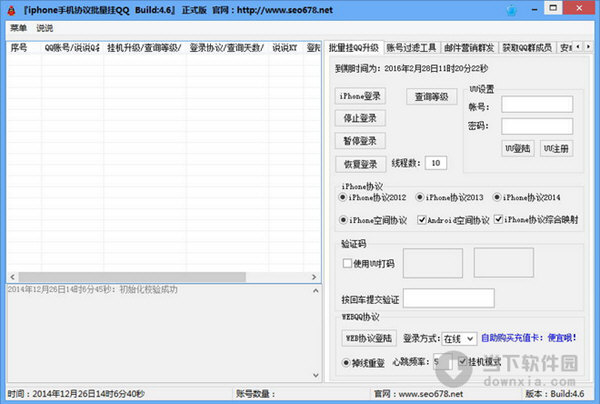Click the 查询等级 button
600x404 pixels.
pos(432,97)
